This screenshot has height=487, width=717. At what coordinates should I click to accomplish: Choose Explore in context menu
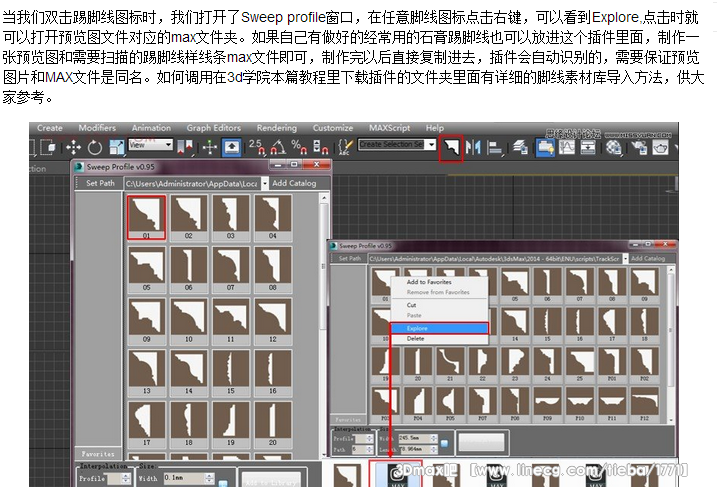440,328
